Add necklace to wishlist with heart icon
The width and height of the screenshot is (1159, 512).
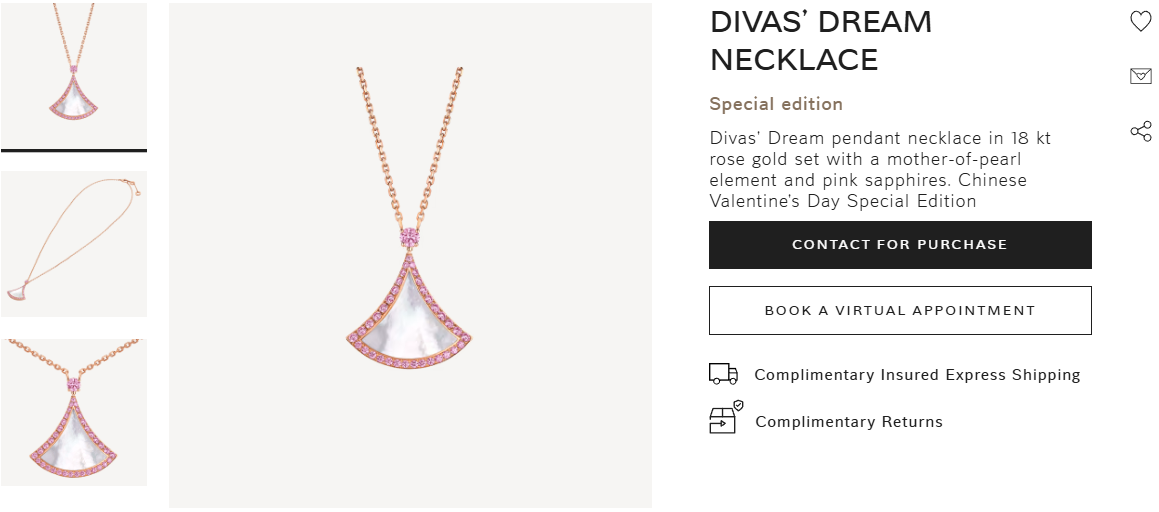[1140, 22]
